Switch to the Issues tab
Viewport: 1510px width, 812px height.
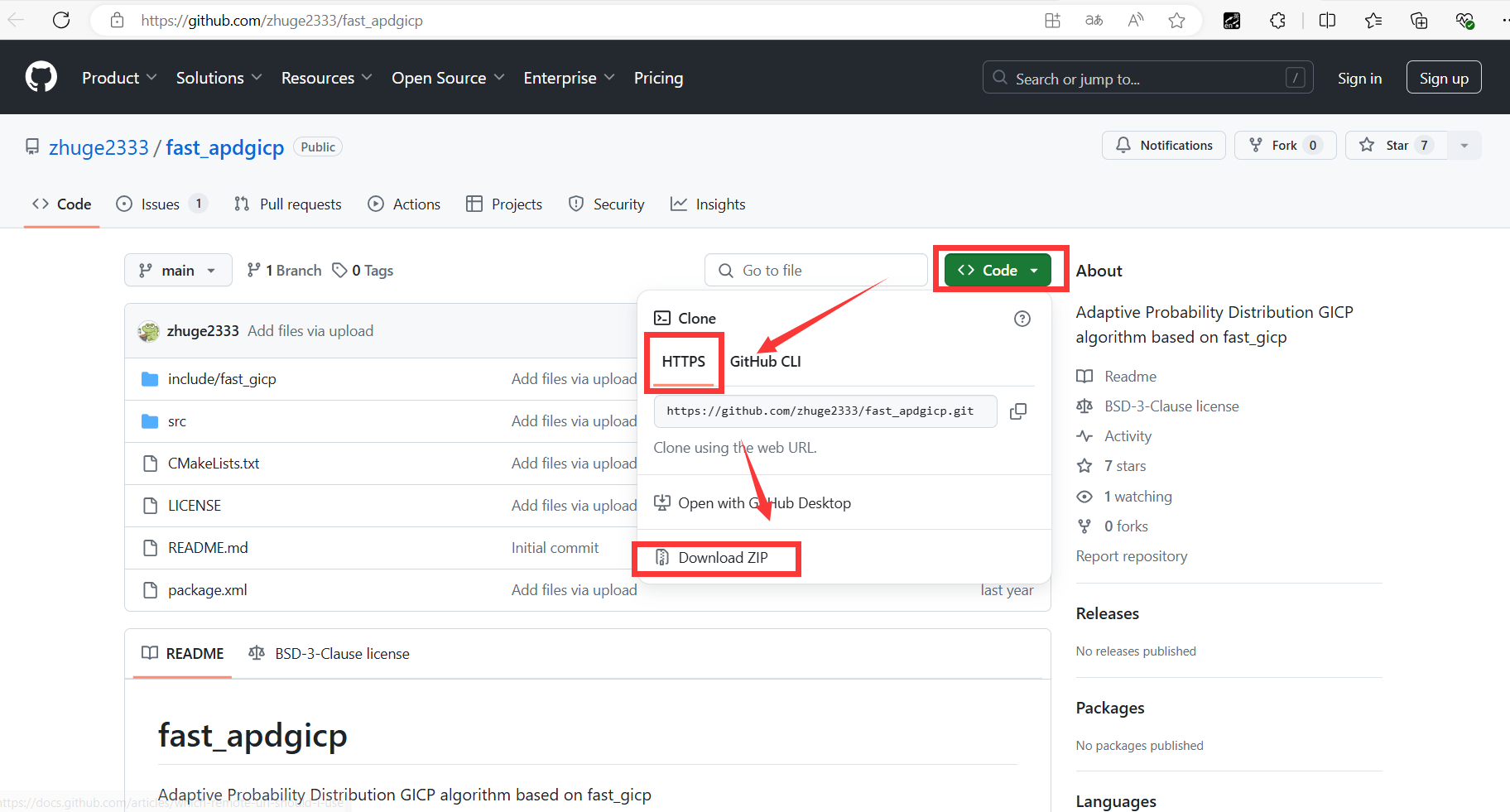pos(161,204)
